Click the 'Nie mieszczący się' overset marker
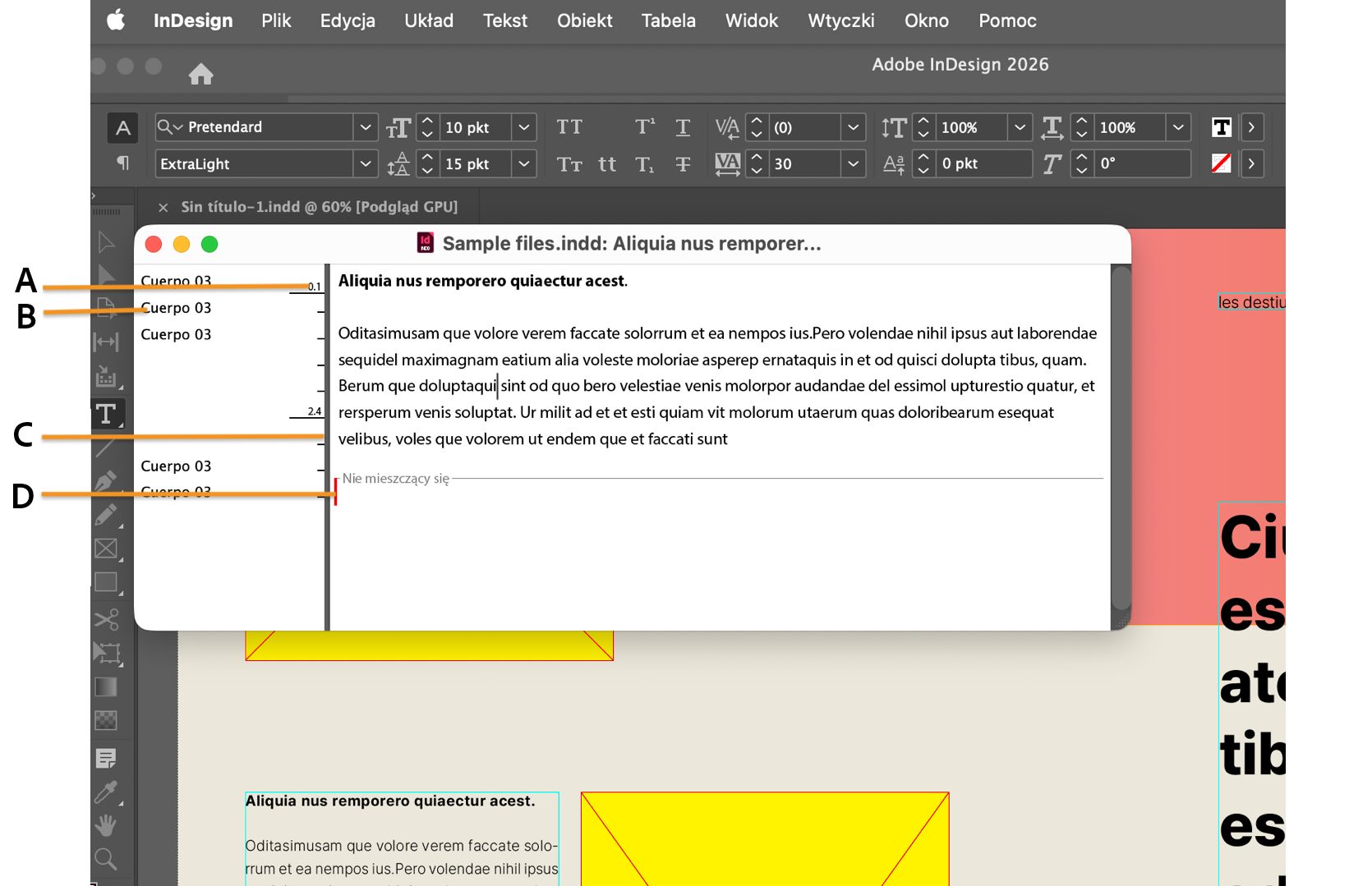This screenshot has width=1372, height=886. (395, 479)
